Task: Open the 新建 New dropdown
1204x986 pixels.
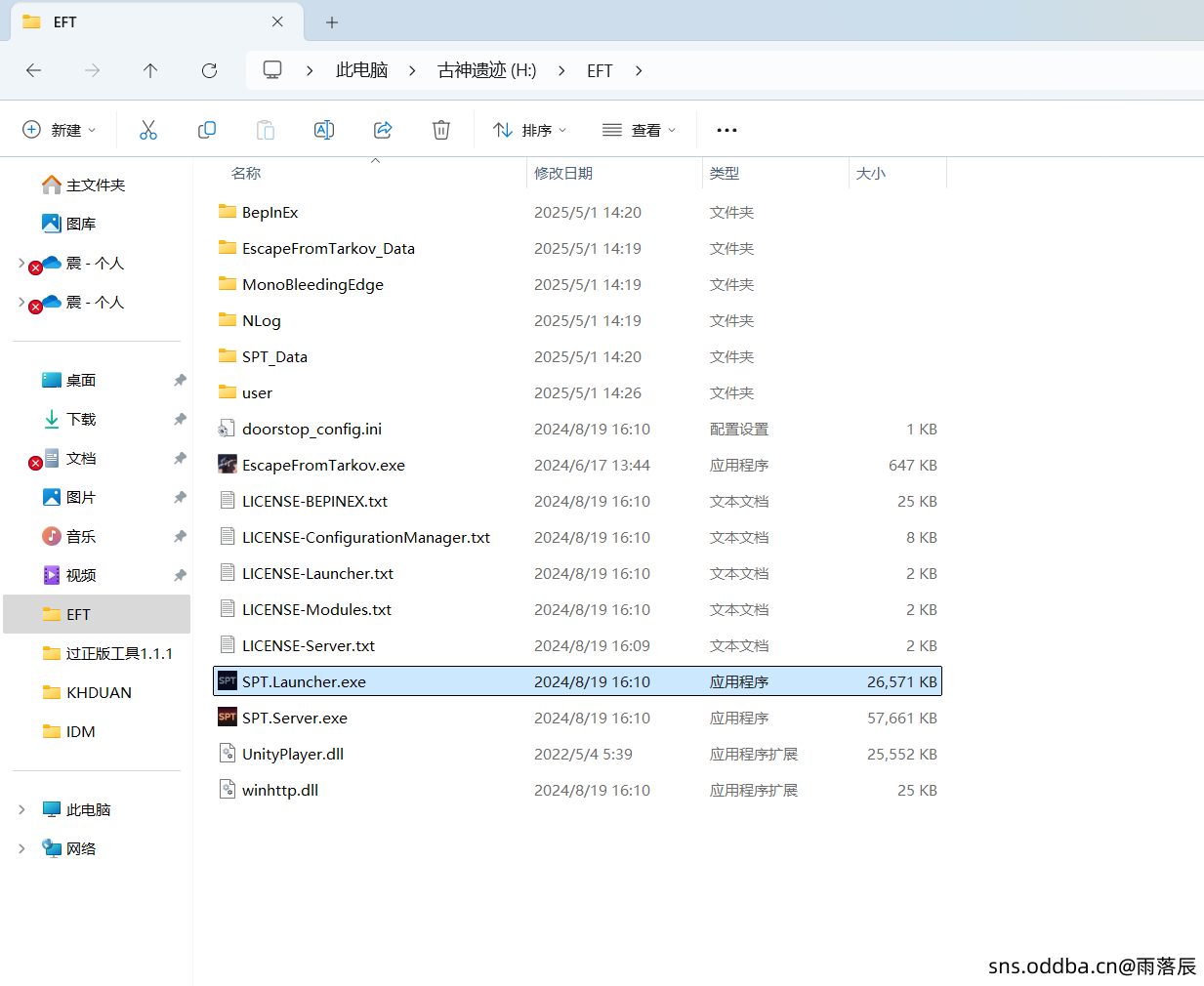Action: pos(60,130)
